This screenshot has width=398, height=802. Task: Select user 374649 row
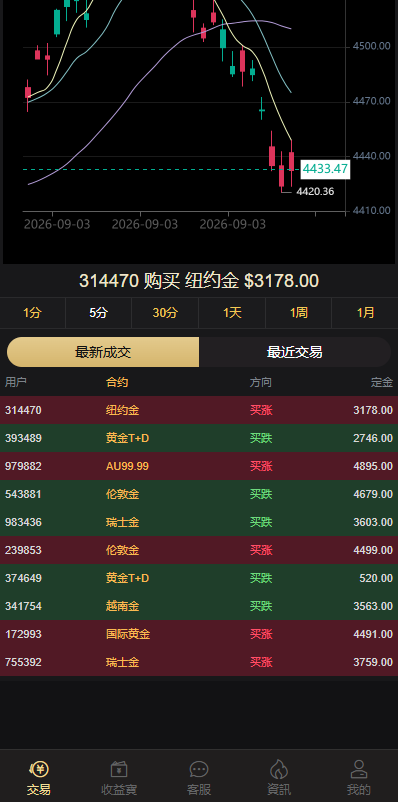point(199,578)
